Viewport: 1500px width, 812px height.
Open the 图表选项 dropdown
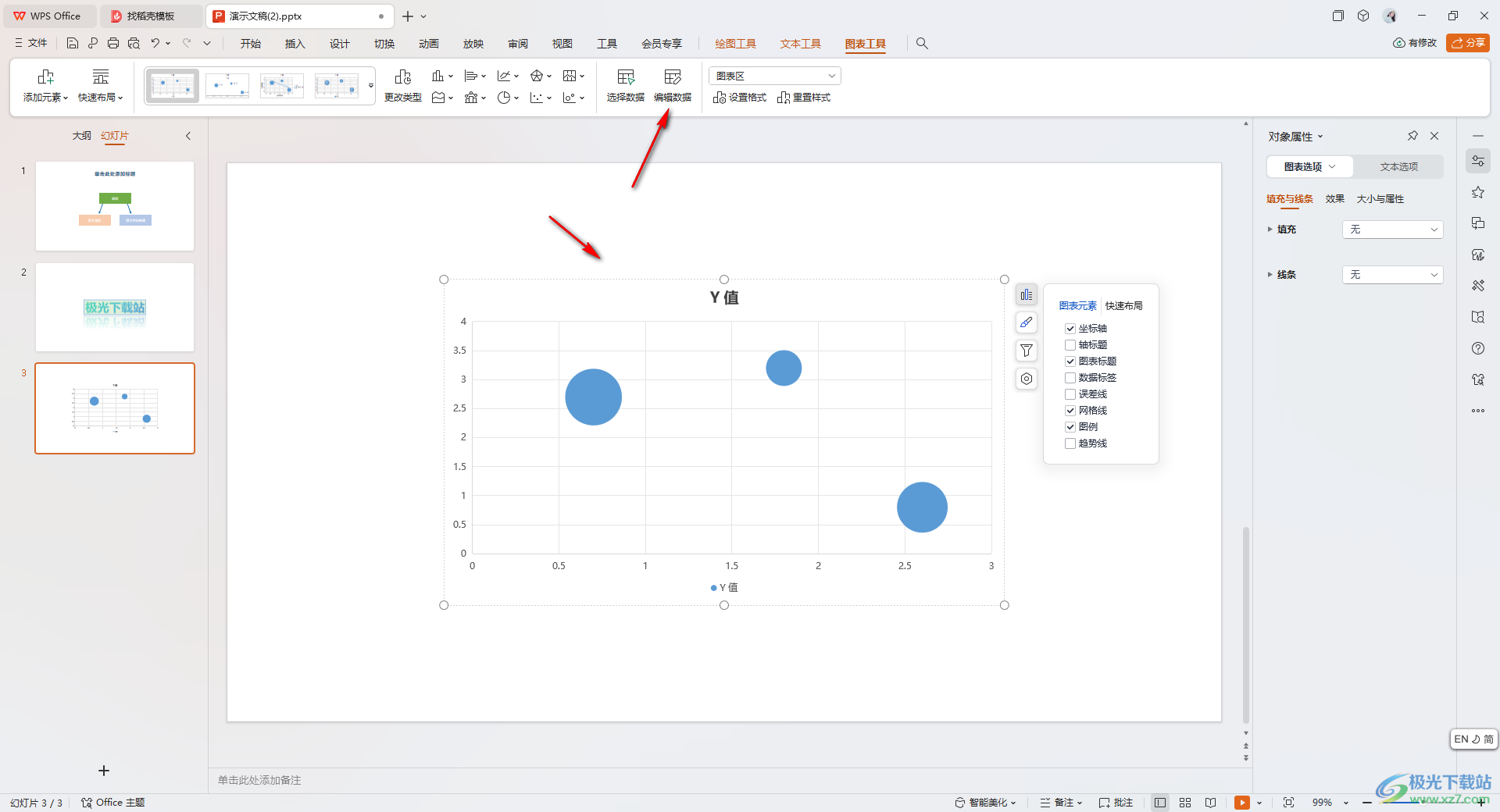1310,166
